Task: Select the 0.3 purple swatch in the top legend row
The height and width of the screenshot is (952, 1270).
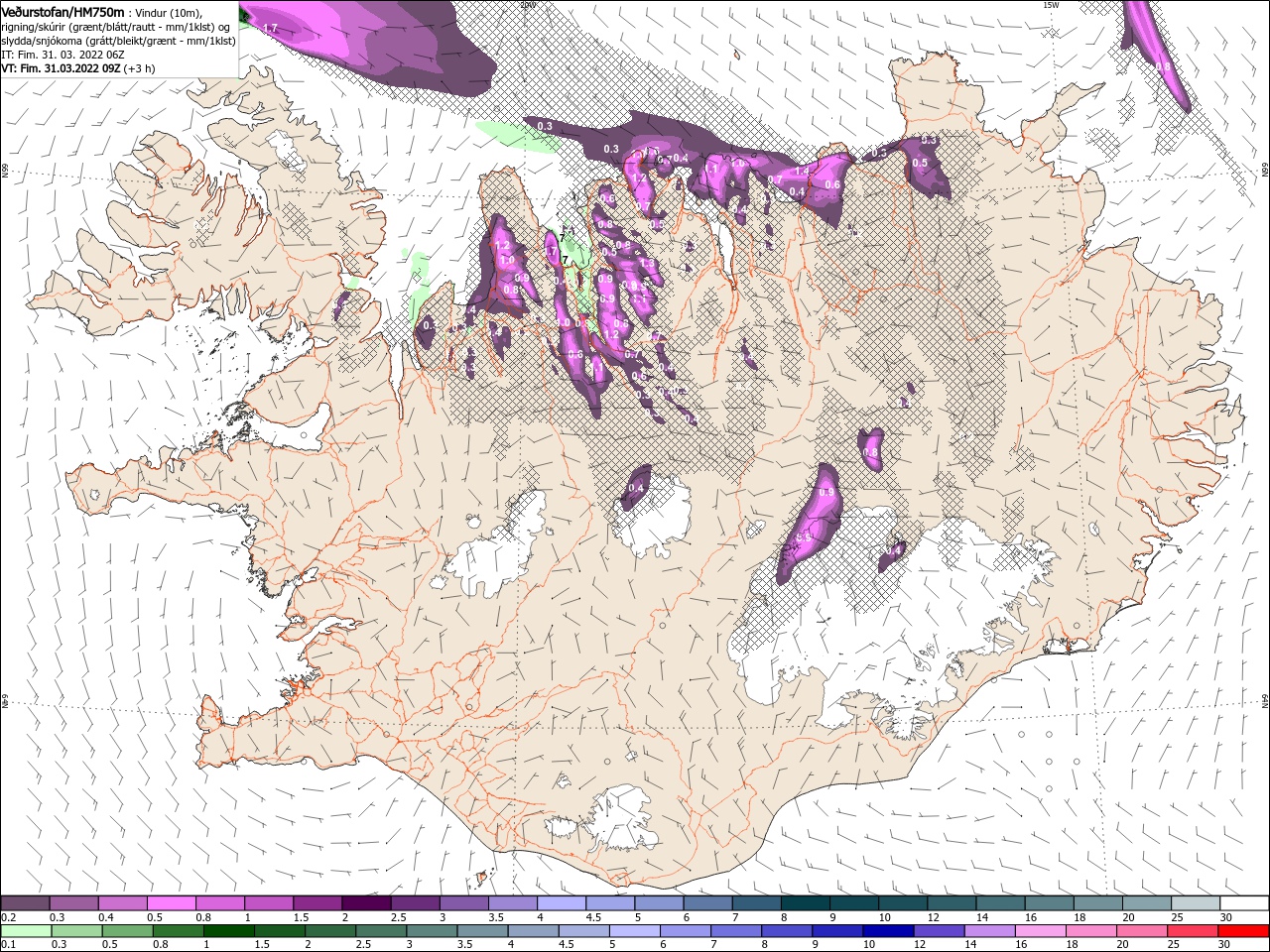Action: coord(73,903)
